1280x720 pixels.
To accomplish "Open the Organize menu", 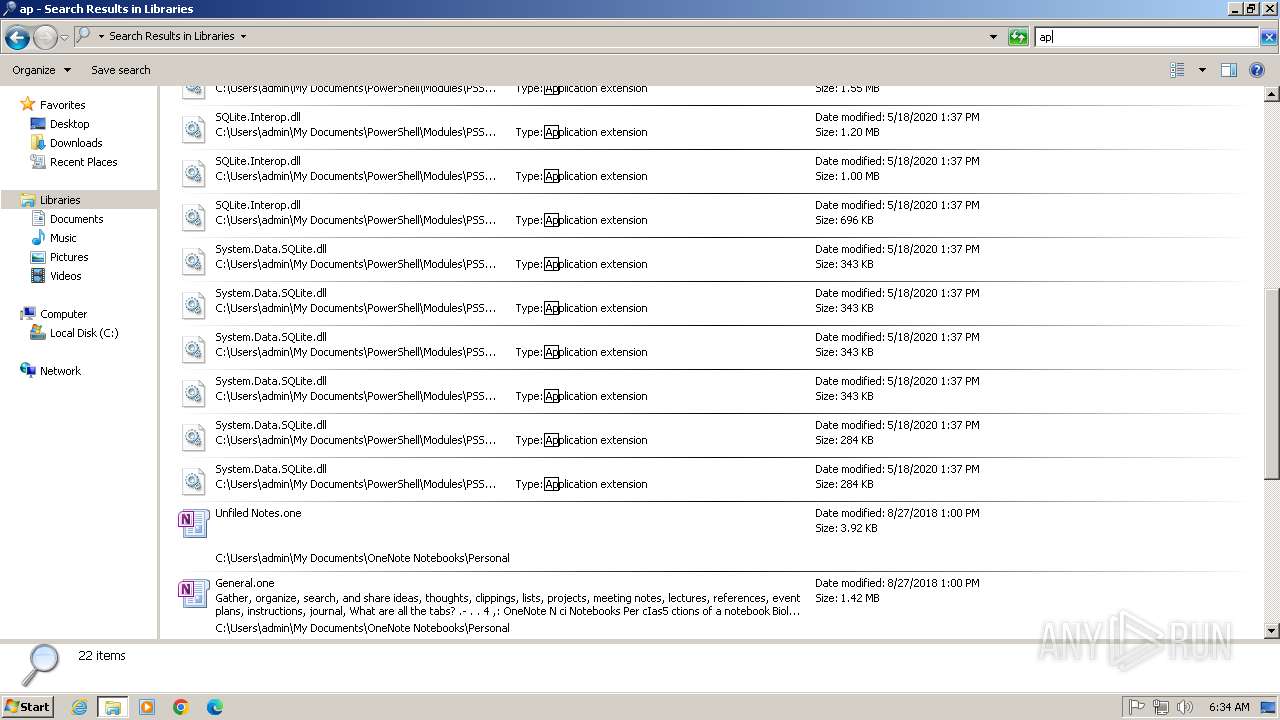I will (x=41, y=70).
